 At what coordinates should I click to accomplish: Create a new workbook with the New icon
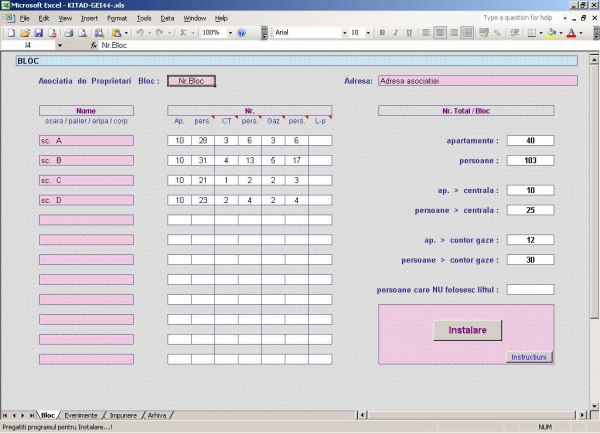(11, 33)
